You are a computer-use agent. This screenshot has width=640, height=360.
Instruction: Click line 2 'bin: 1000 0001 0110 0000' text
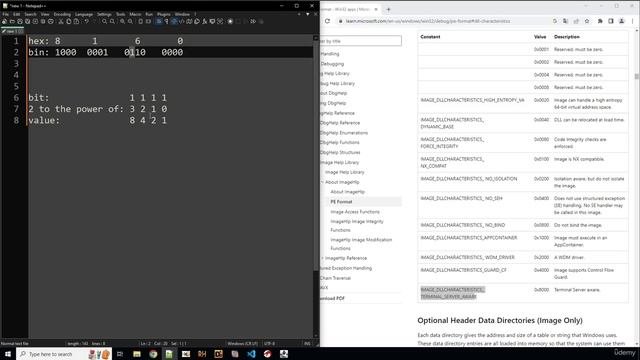click(x=106, y=52)
